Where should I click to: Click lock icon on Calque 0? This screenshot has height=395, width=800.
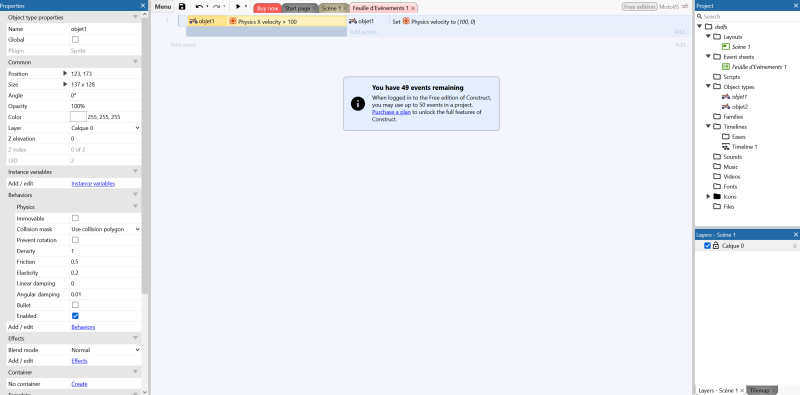(716, 246)
